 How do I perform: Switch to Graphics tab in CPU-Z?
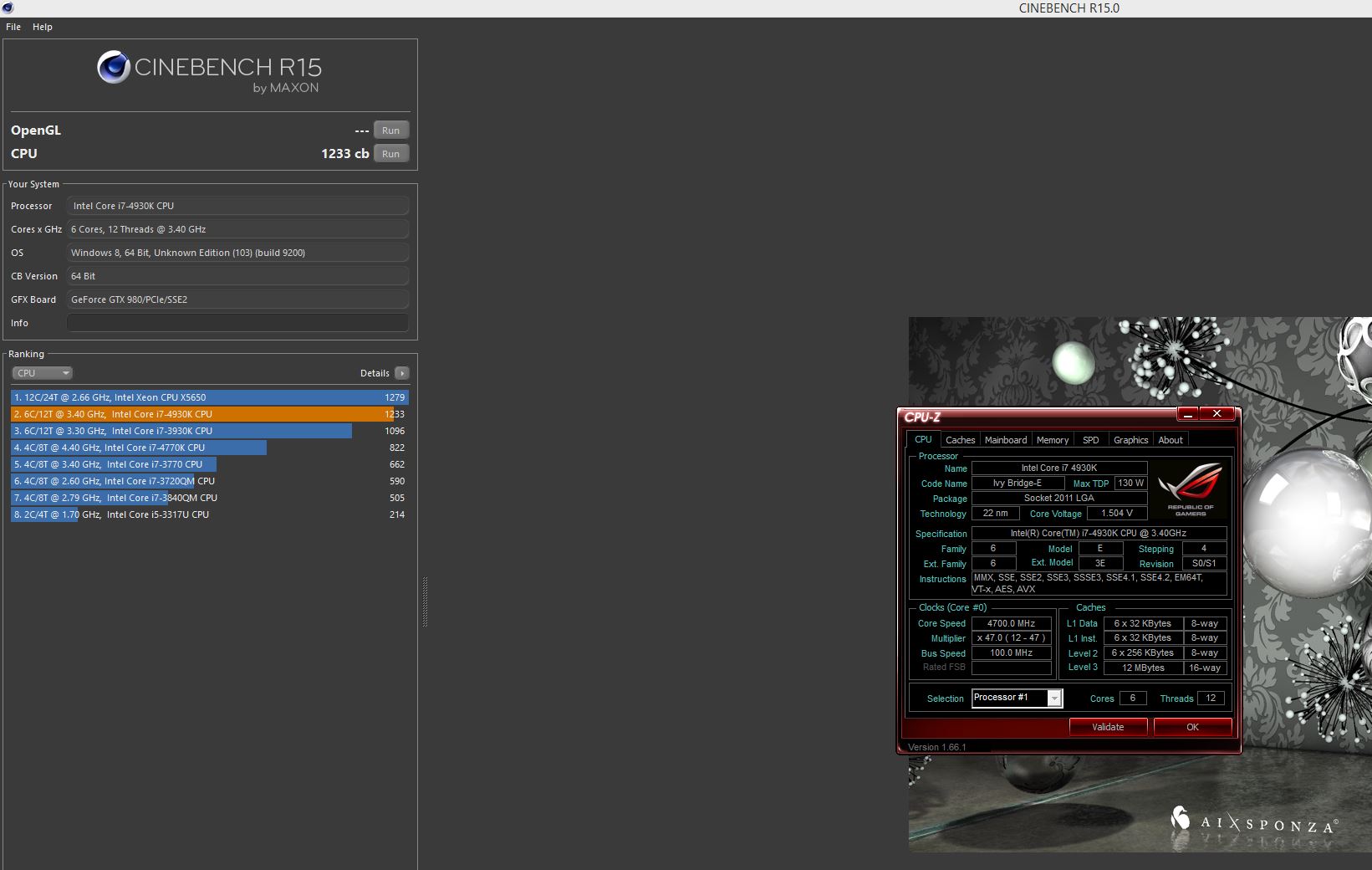1130,440
